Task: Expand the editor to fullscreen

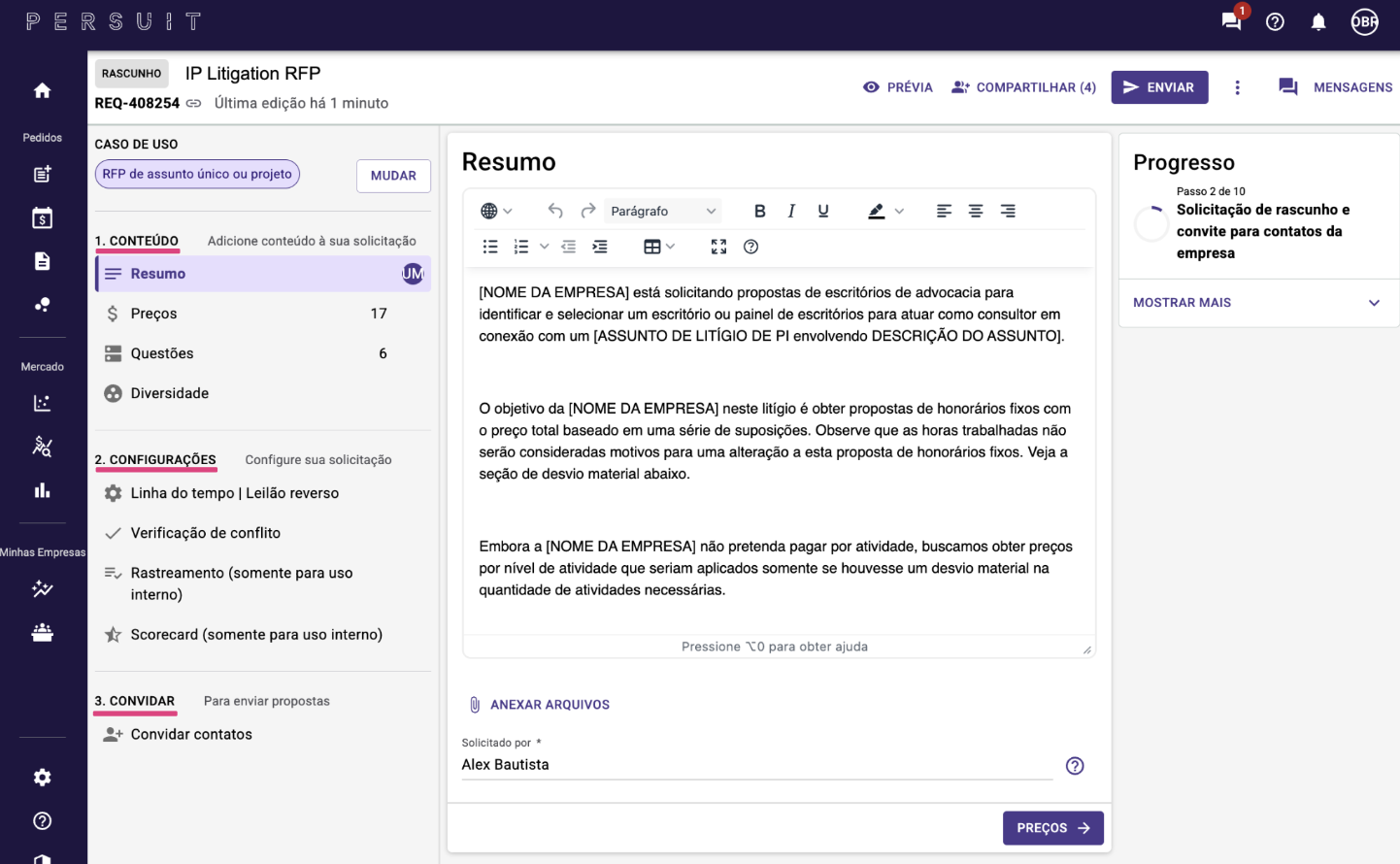Action: click(x=718, y=247)
